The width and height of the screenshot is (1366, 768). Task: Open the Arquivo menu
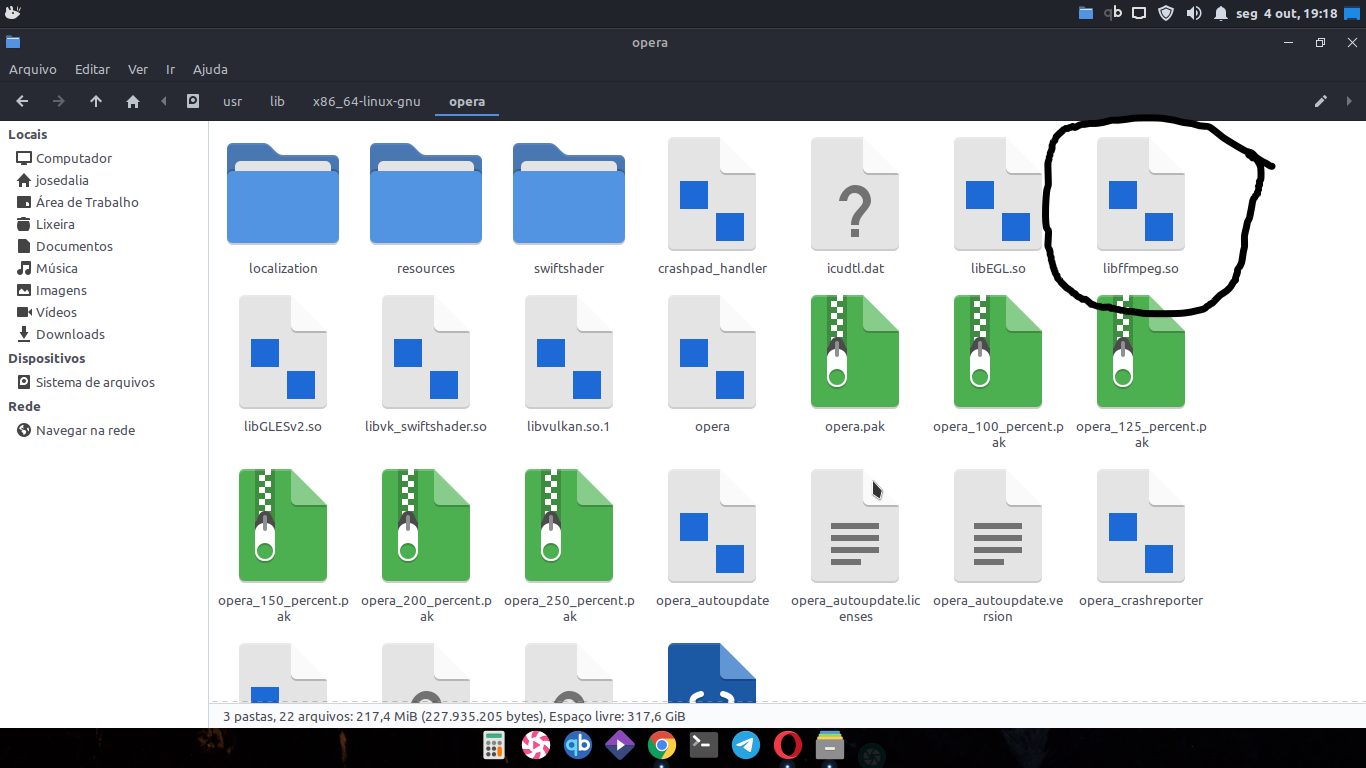tap(33, 70)
